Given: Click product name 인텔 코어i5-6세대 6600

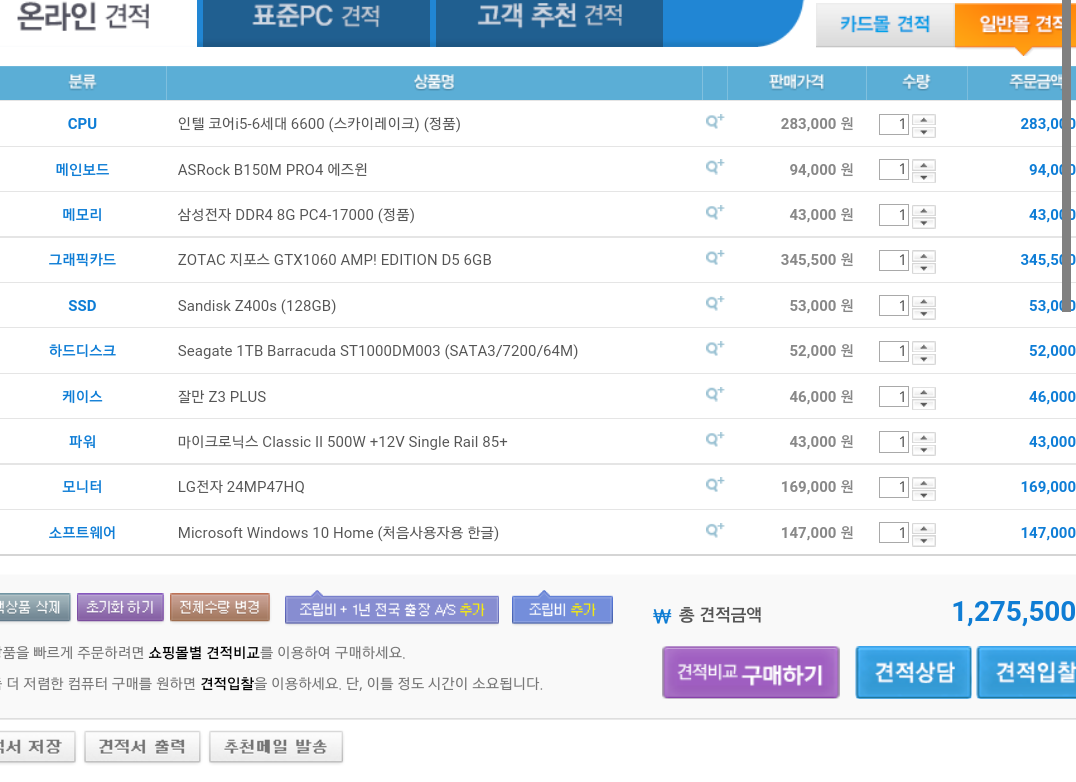Looking at the screenshot, I should point(319,124).
